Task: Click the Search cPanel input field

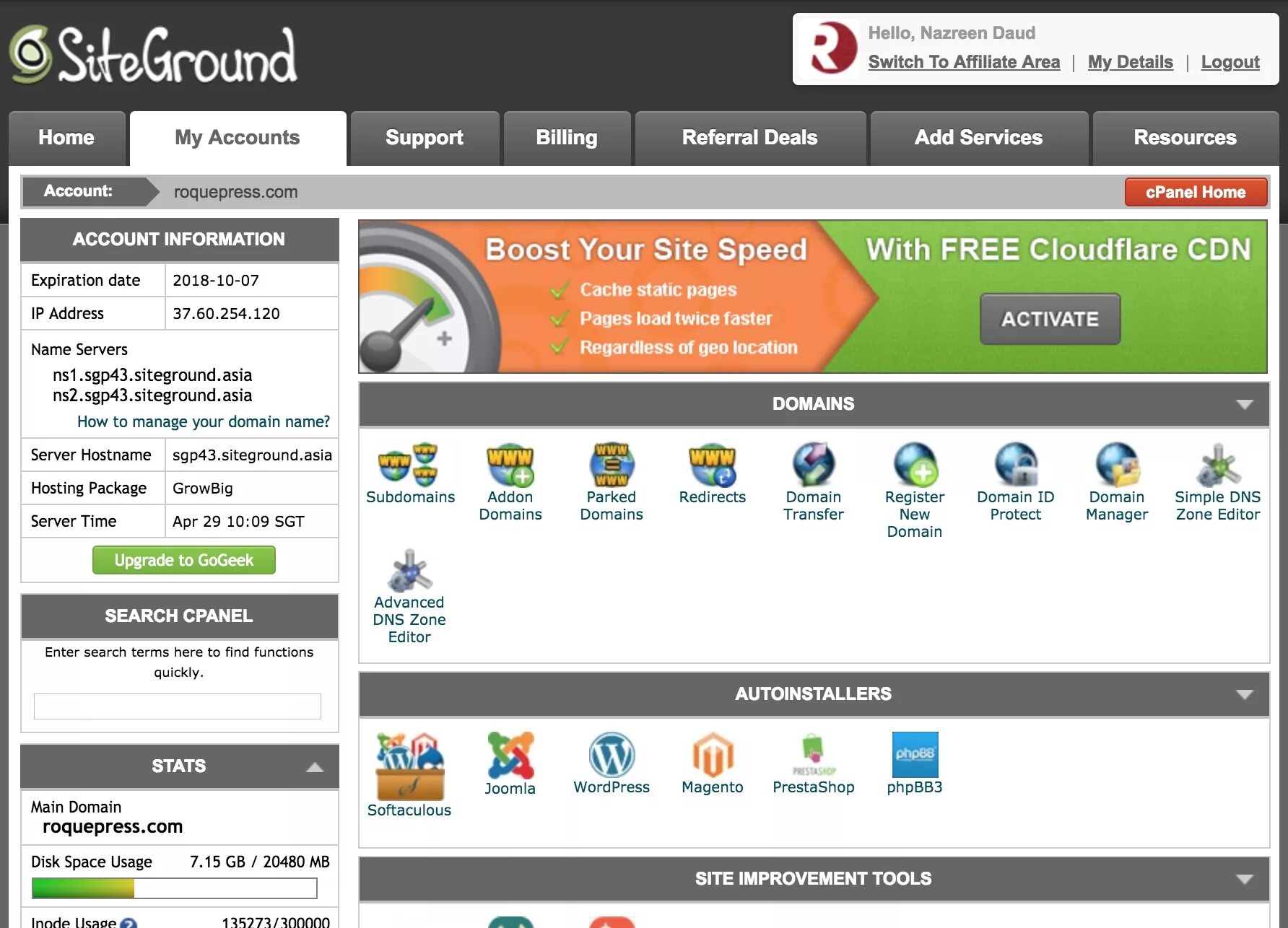Action: click(178, 706)
